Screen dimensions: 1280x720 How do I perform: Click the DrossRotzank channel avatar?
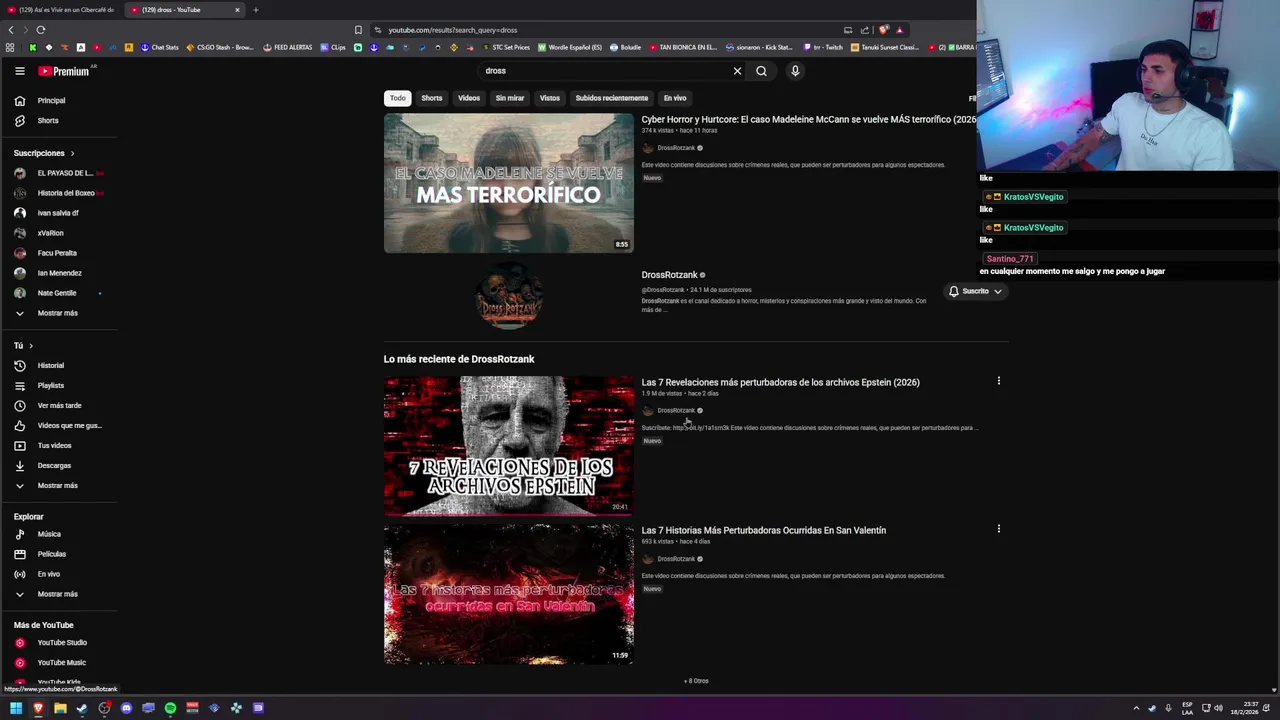tap(509, 297)
